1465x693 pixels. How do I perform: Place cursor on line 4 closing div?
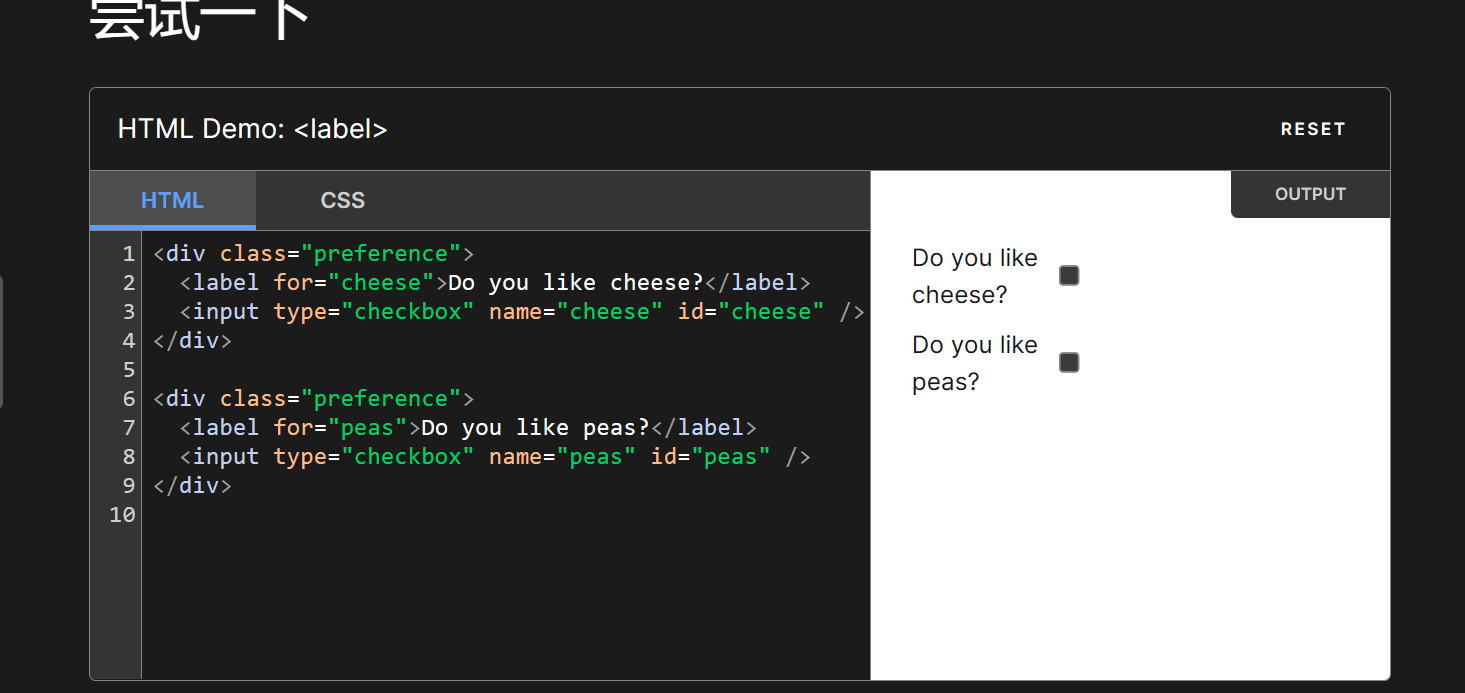click(x=192, y=341)
